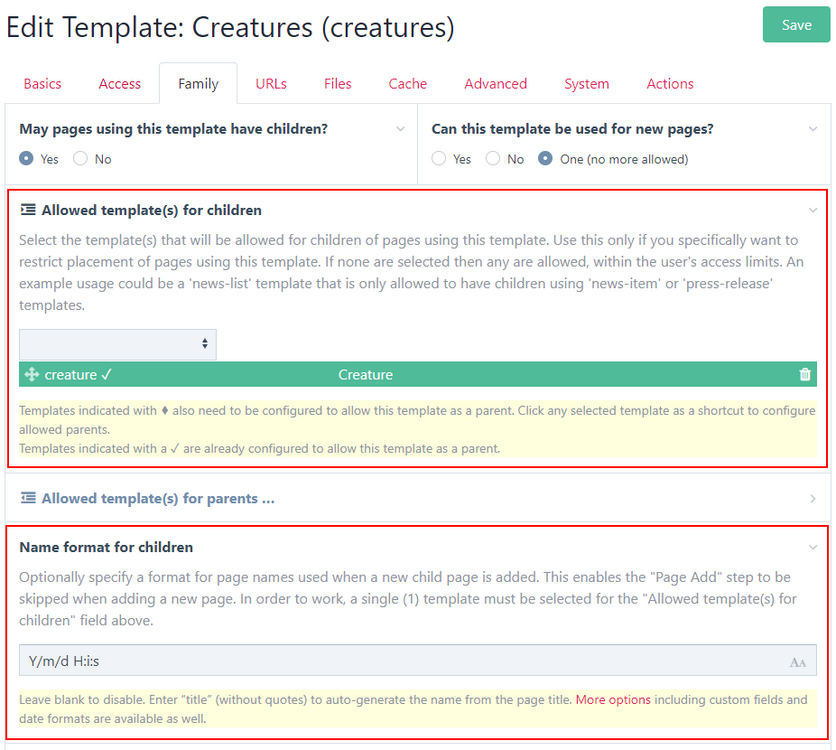Image resolution: width=836 pixels, height=750 pixels.
Task: Switch to the Basics tab
Action: click(42, 84)
